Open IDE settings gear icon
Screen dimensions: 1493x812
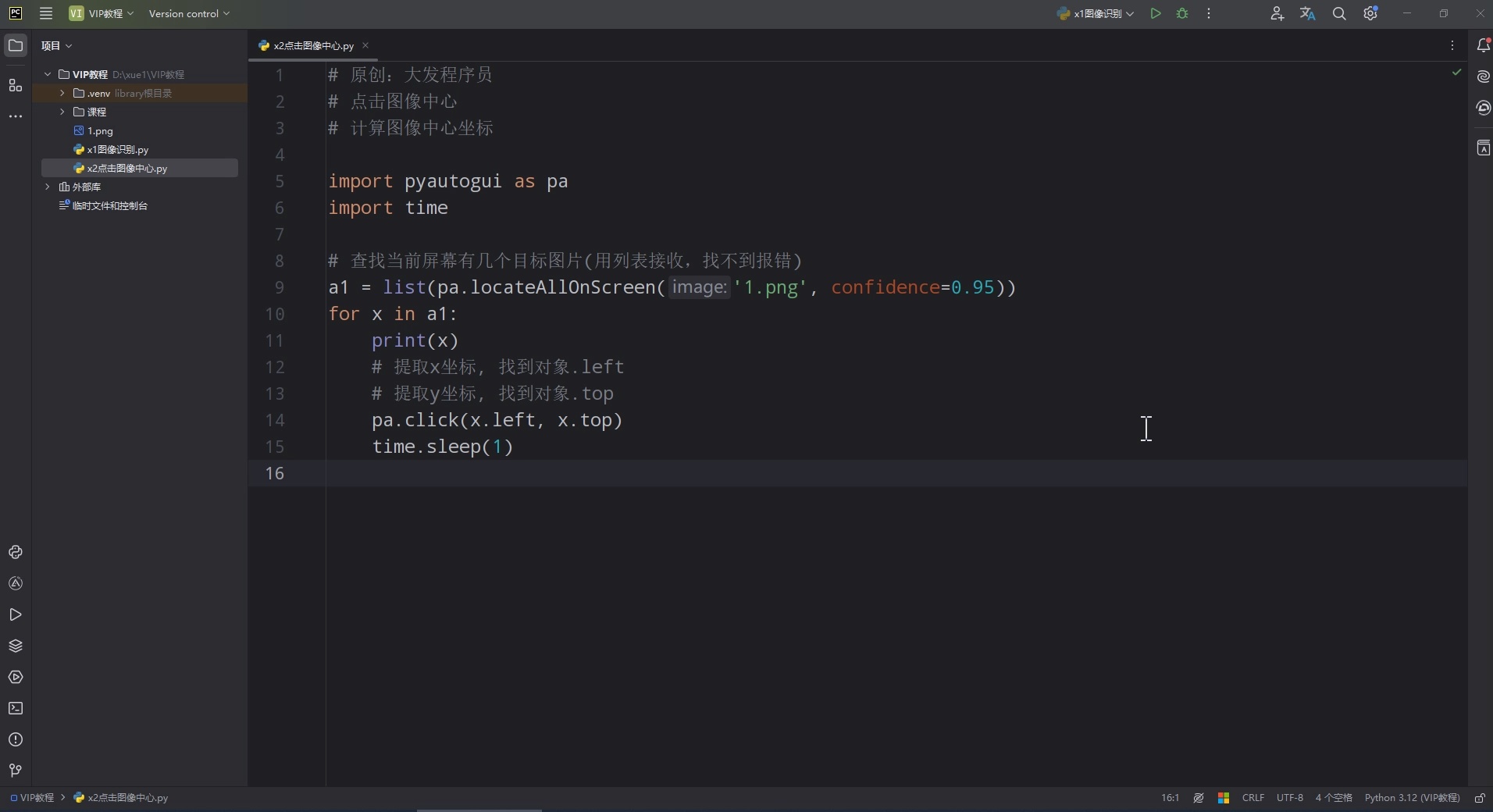(1371, 14)
